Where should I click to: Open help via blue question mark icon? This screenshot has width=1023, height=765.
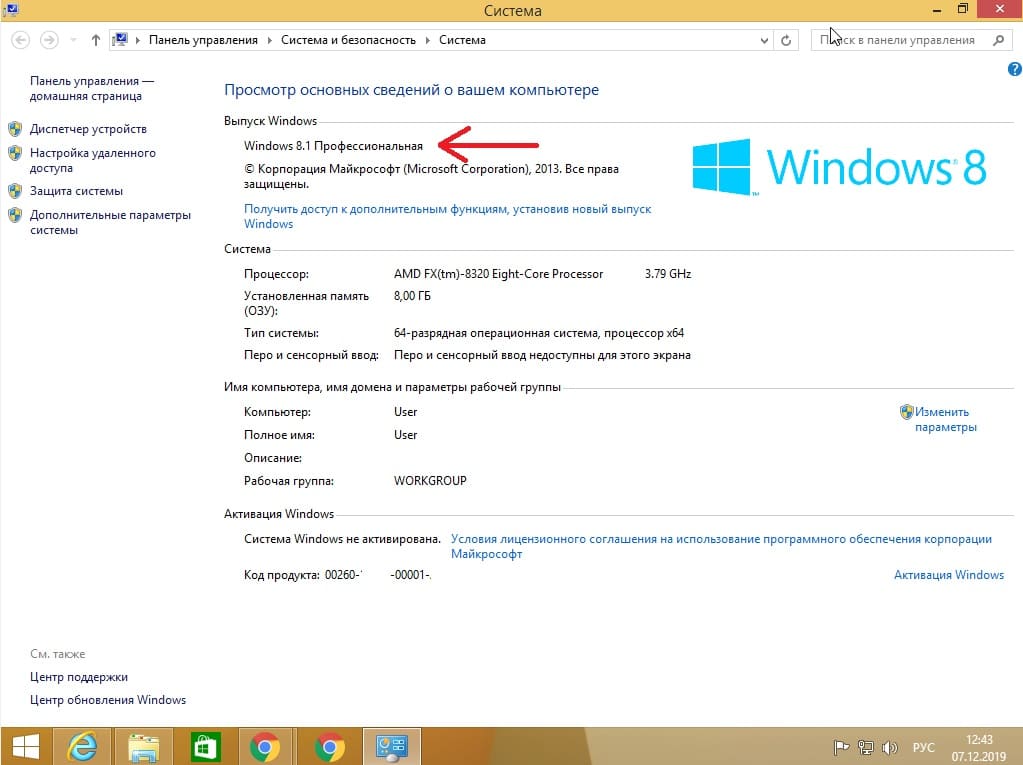pyautogui.click(x=1013, y=69)
